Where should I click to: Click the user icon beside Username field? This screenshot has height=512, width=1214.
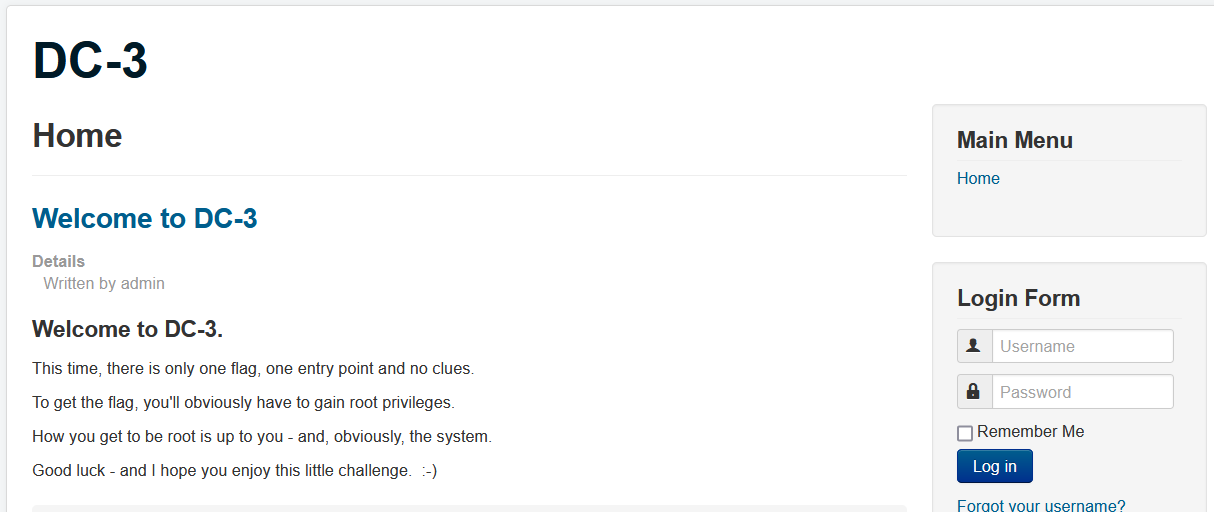[974, 346]
